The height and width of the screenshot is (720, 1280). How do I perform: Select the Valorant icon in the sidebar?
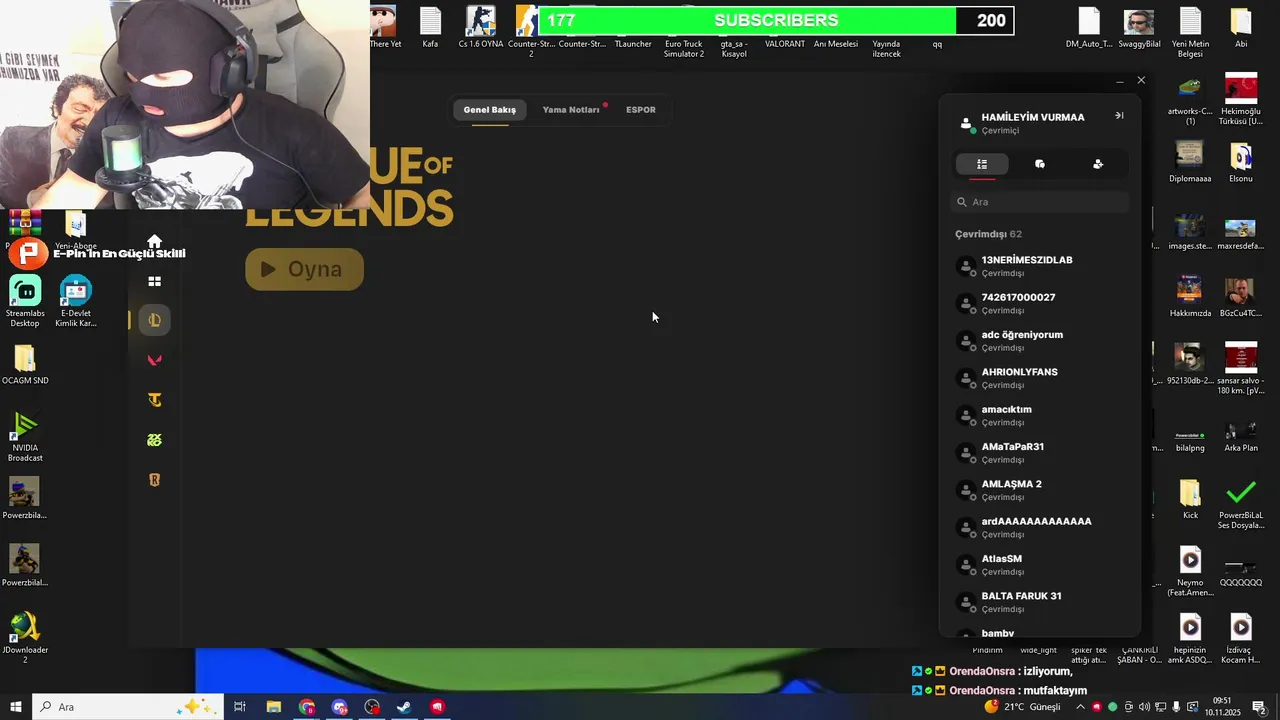tap(154, 360)
